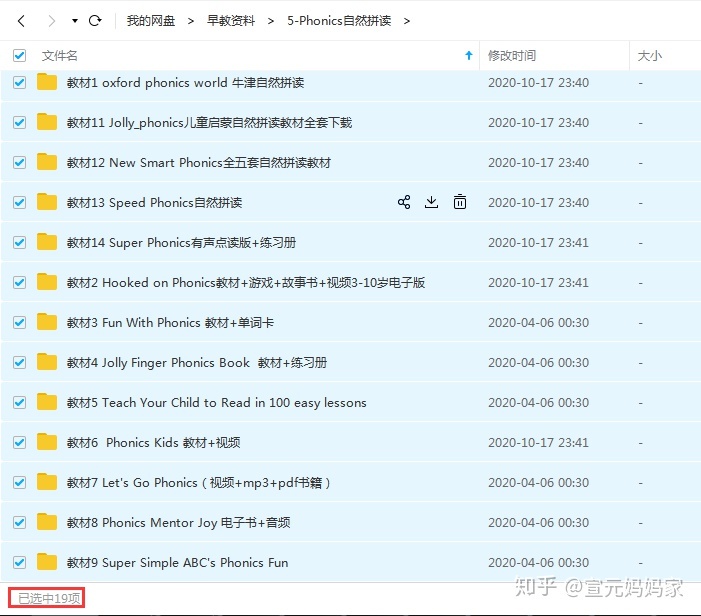Viewport: 701px width, 616px height.
Task: Open 教材3 Fun With Phonics 教材+单词卡
Action: 170,323
